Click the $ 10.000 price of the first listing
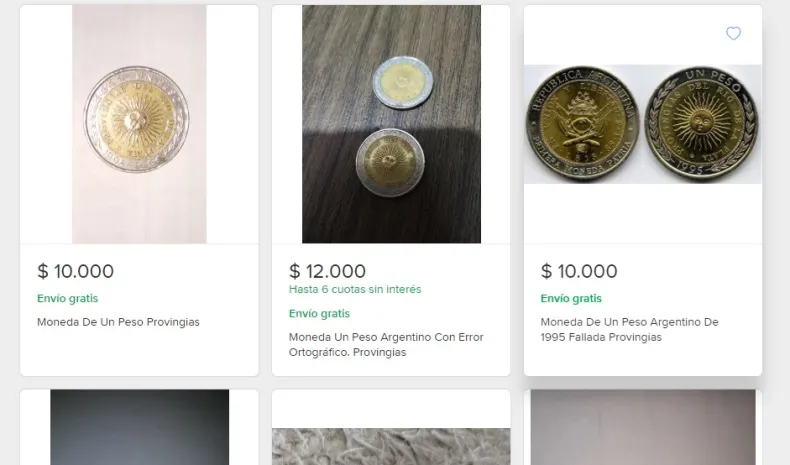The height and width of the screenshot is (465, 790). coord(75,271)
